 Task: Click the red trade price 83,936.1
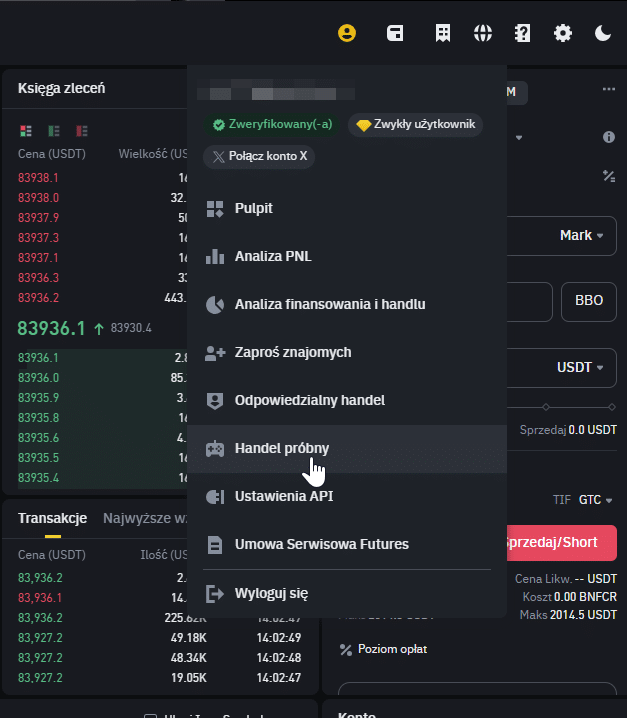(x=40, y=598)
